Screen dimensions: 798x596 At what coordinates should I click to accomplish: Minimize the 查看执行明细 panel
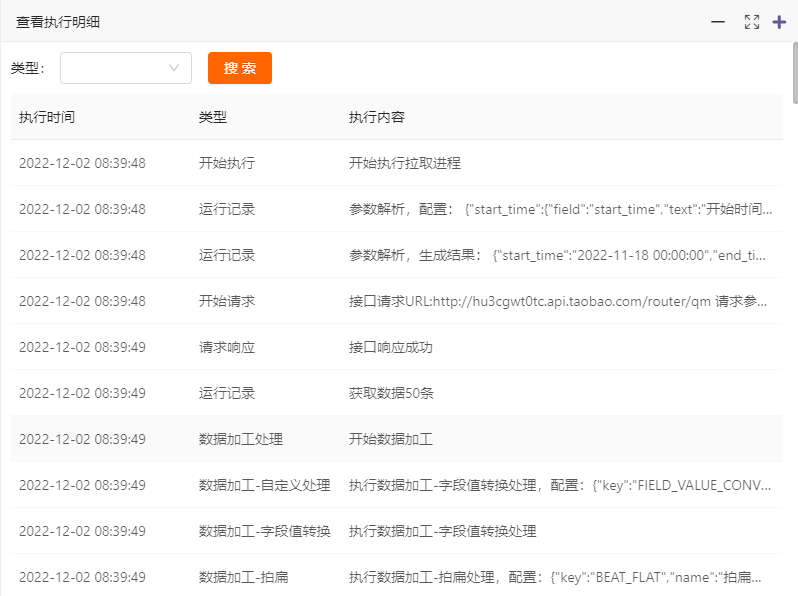(x=718, y=22)
